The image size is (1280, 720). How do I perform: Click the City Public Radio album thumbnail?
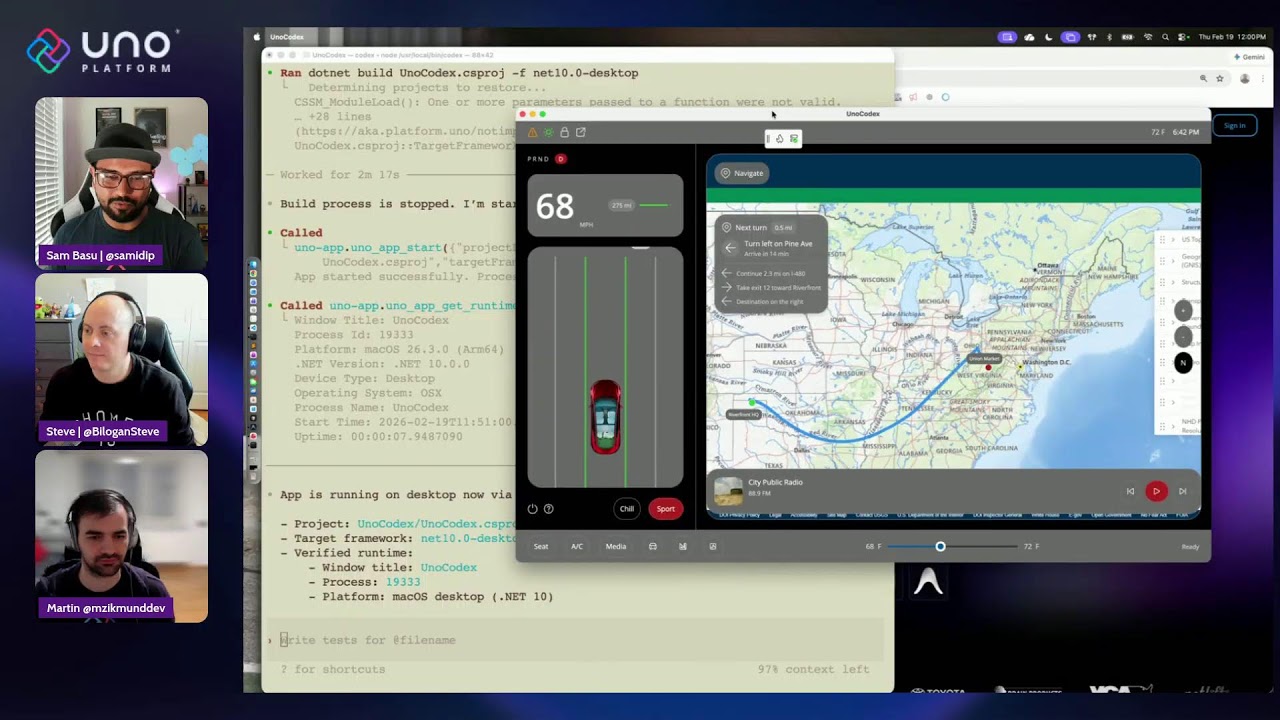(x=728, y=490)
